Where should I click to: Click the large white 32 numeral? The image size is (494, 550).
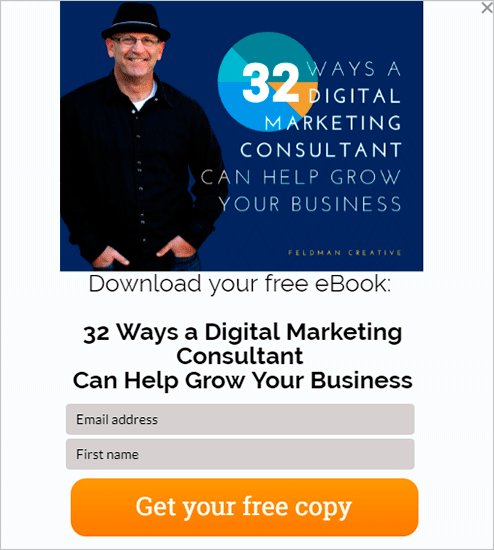click(x=271, y=83)
